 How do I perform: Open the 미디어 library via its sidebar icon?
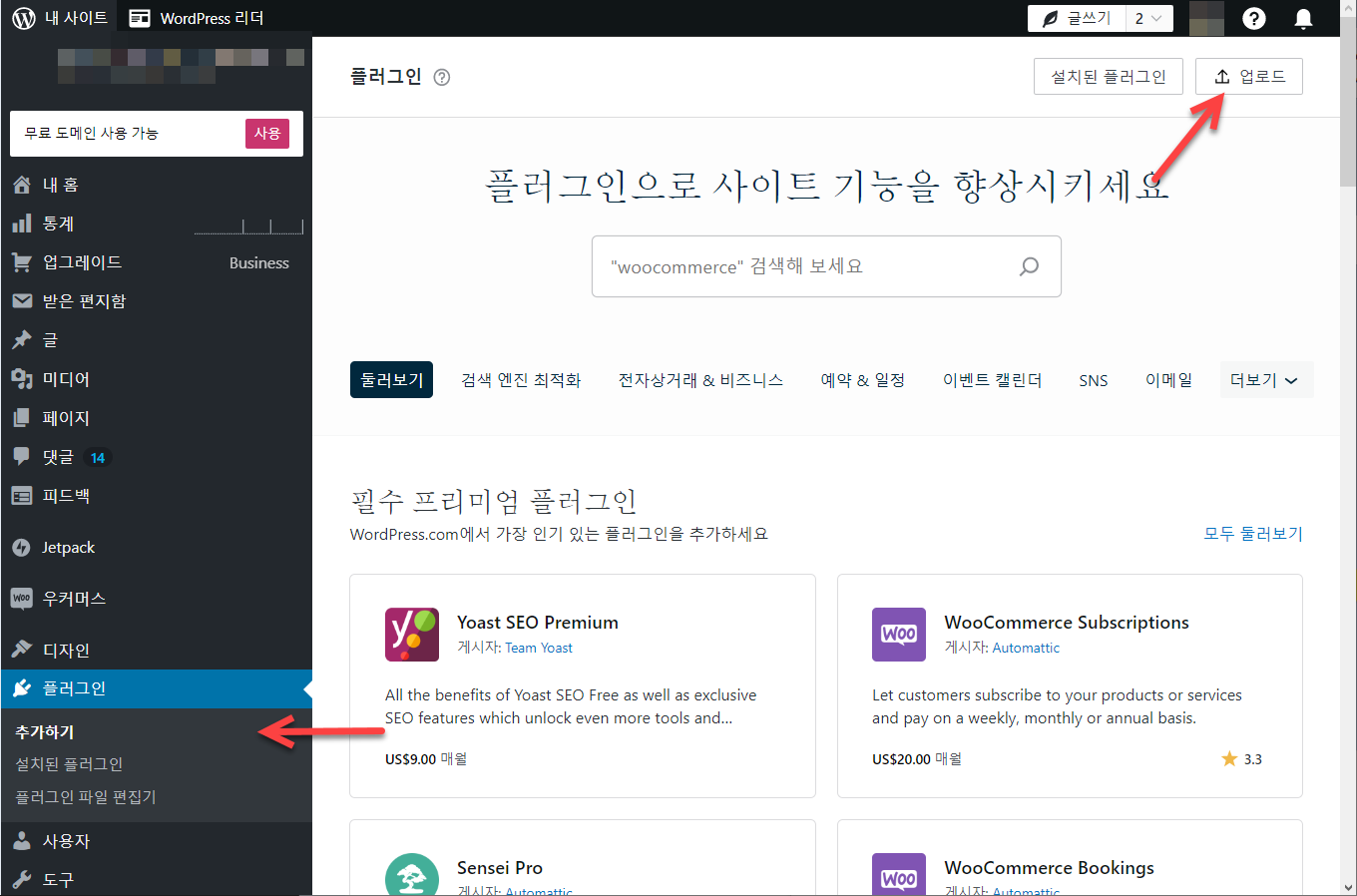pyautogui.click(x=22, y=379)
